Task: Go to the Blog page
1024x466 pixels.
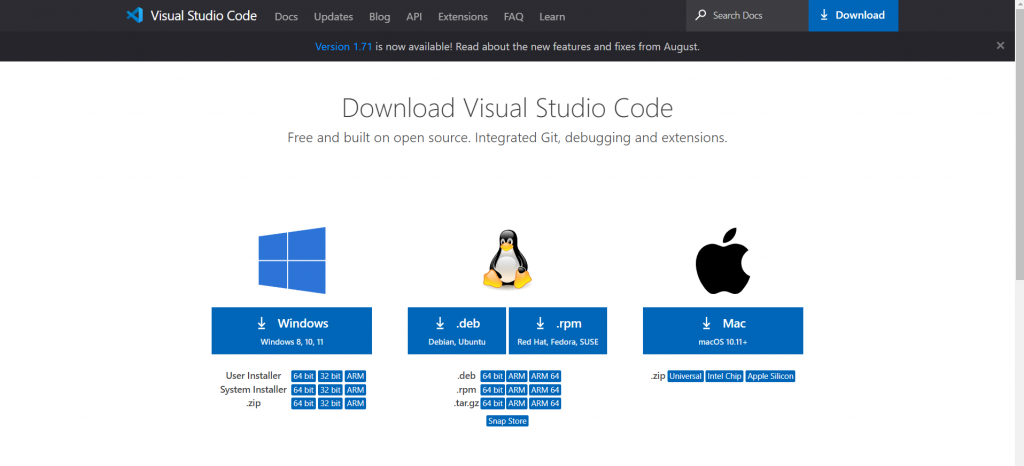Action: (x=379, y=16)
